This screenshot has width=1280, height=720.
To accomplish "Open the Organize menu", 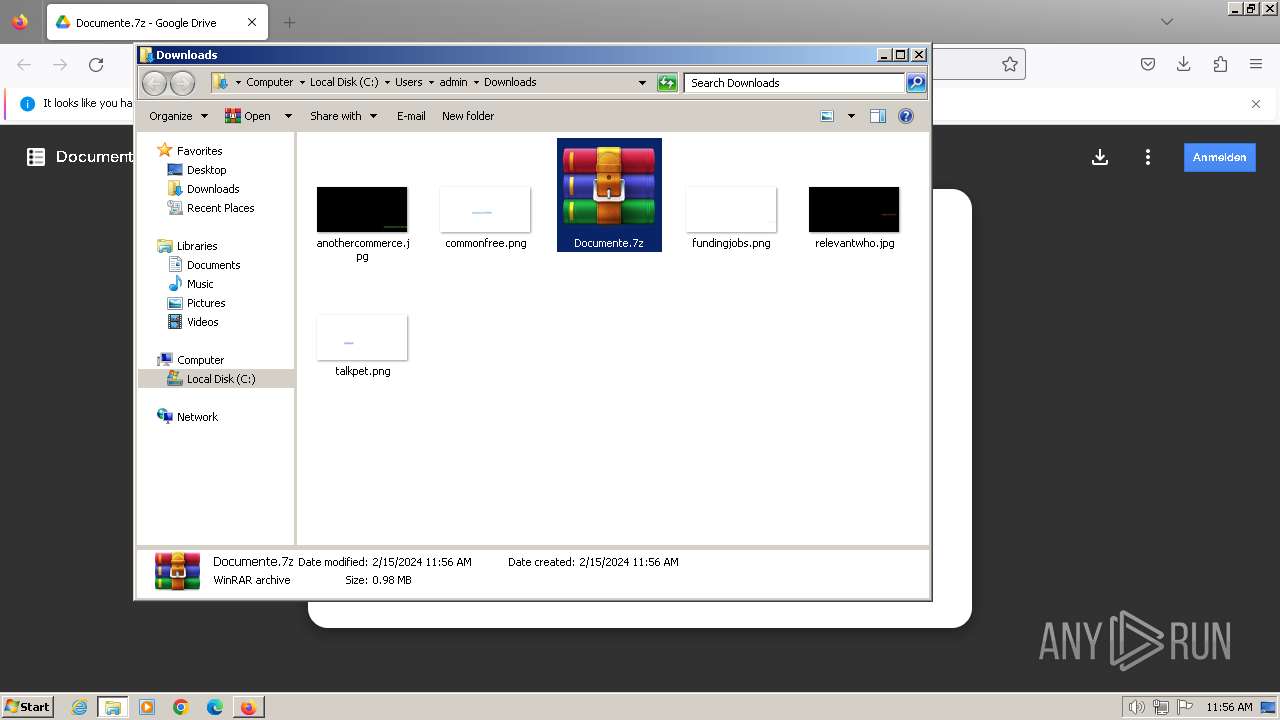I will pos(178,116).
